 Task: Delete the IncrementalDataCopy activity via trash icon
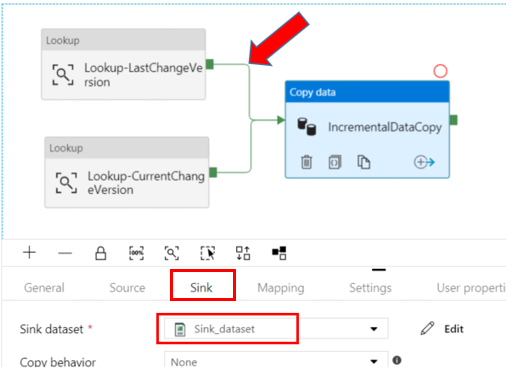[306, 162]
